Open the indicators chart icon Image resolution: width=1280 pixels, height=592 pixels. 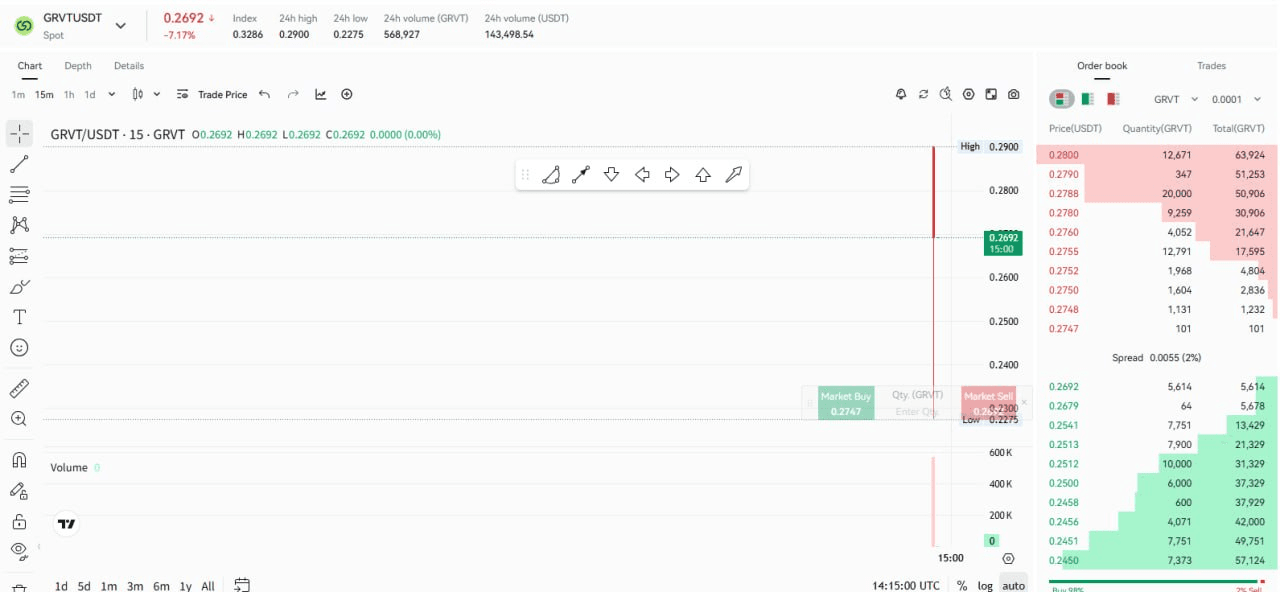(x=321, y=94)
